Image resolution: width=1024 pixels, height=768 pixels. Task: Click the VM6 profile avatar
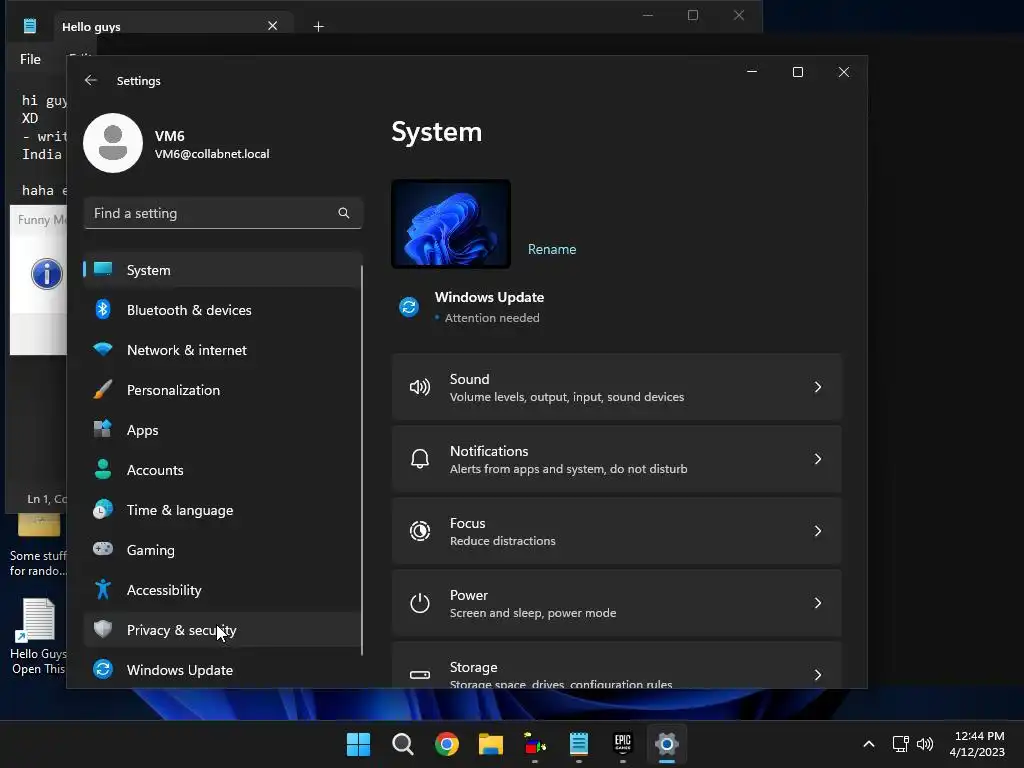113,143
